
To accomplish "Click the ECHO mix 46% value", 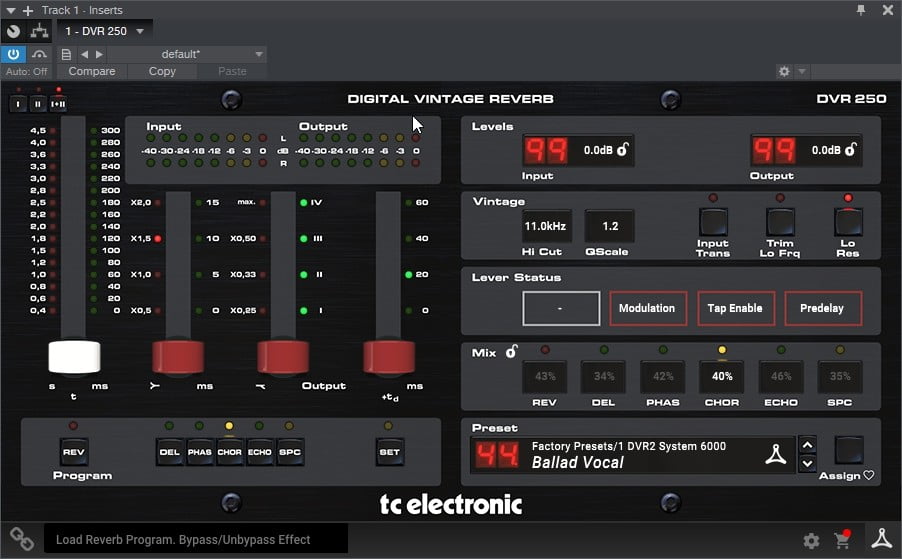I will (x=781, y=376).
